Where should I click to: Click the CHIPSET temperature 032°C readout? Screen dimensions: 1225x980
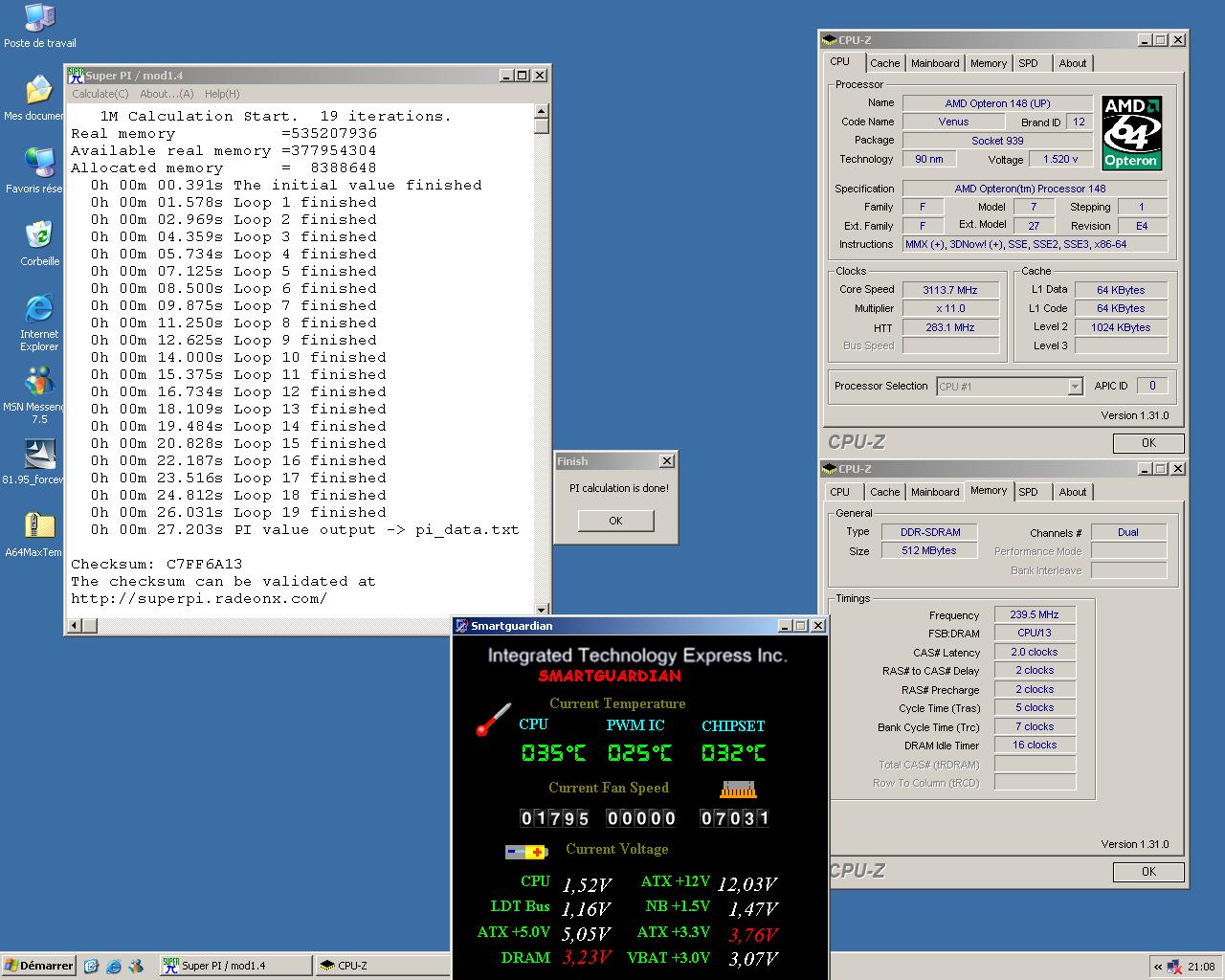(733, 753)
